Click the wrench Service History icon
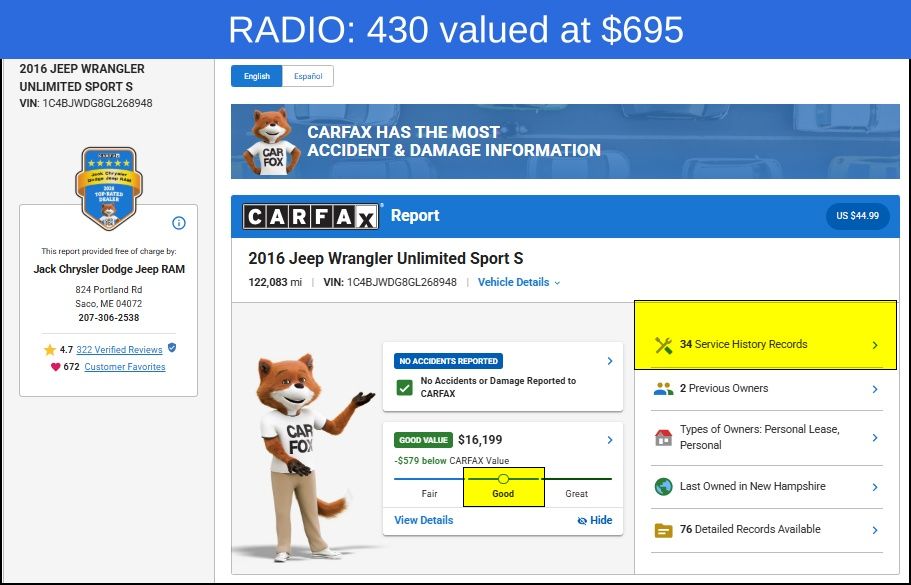 point(663,345)
